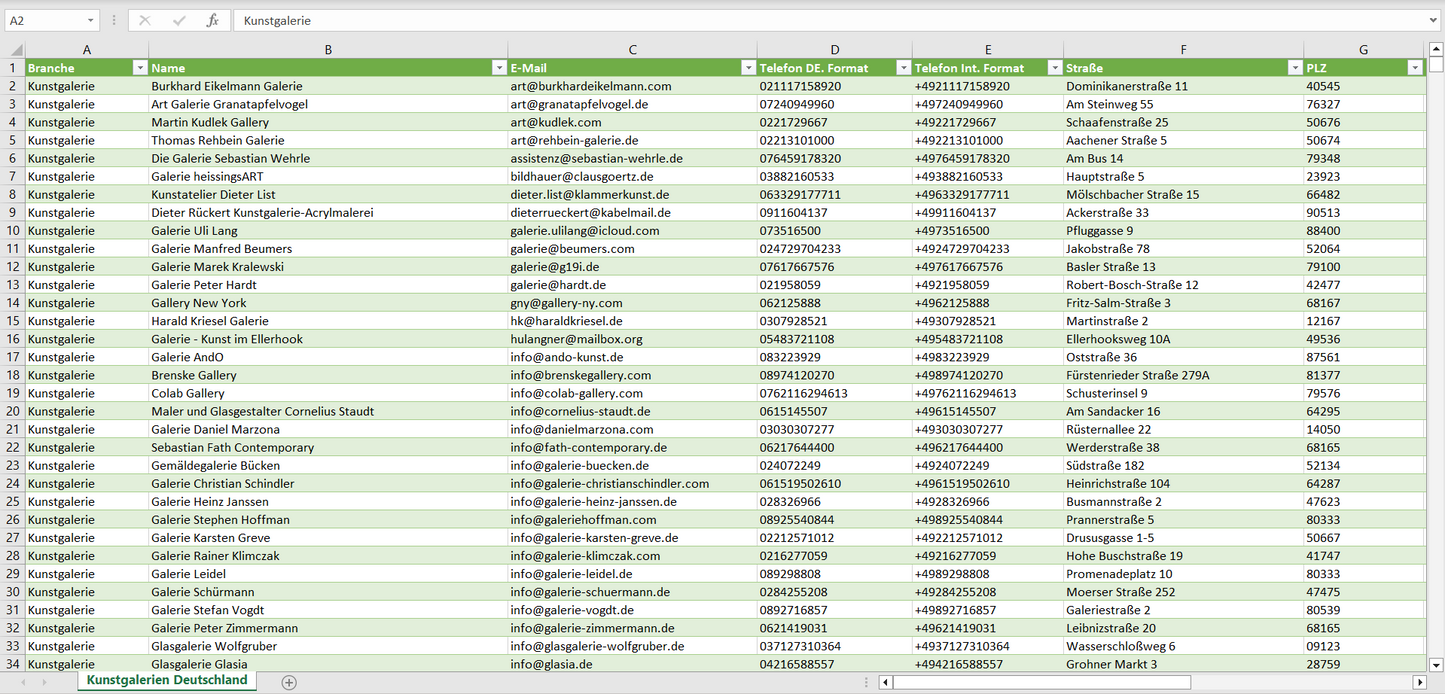Click the Enter checkmark formula bar icon

coord(179,20)
